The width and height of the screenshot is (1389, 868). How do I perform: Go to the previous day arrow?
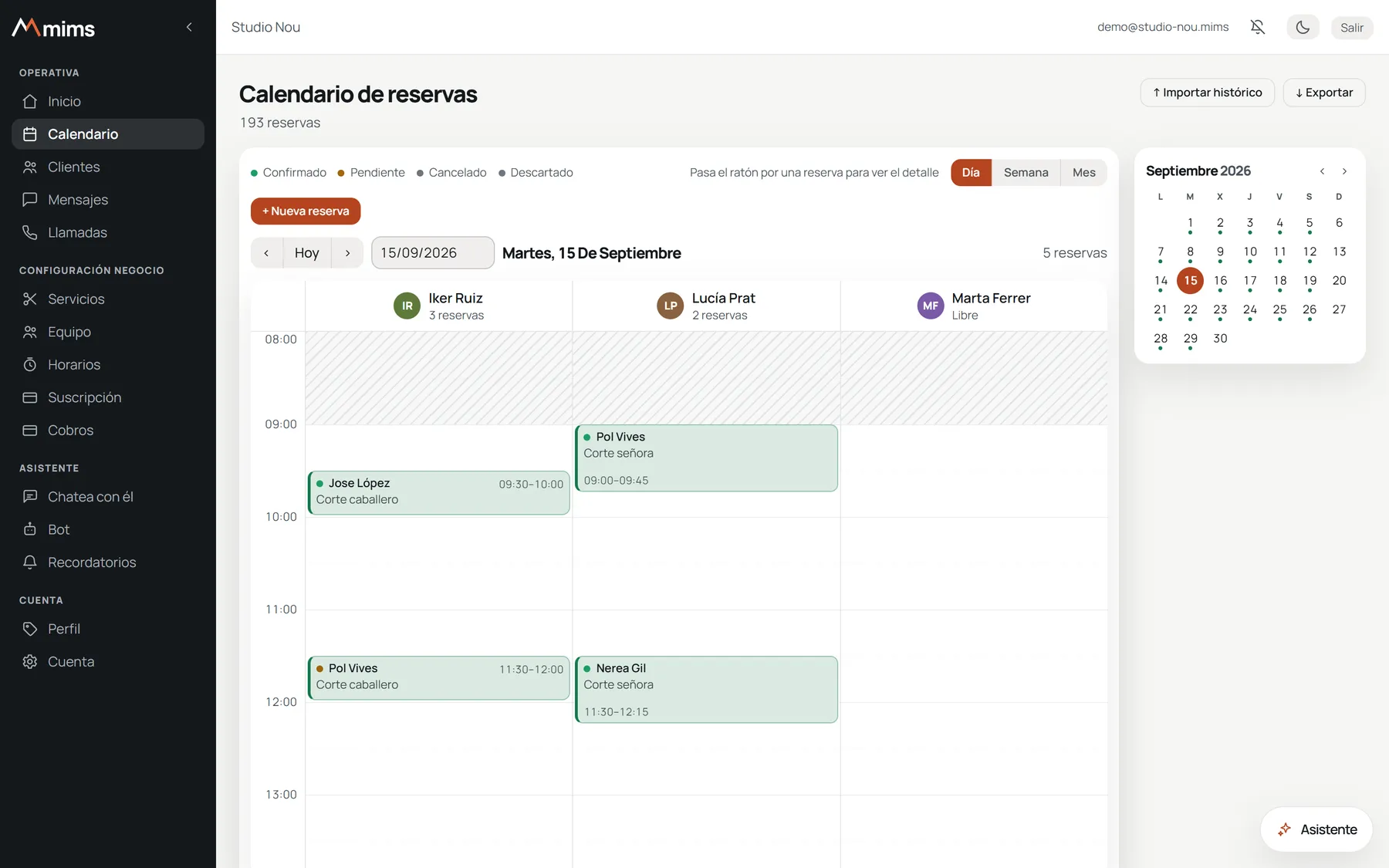coord(266,253)
